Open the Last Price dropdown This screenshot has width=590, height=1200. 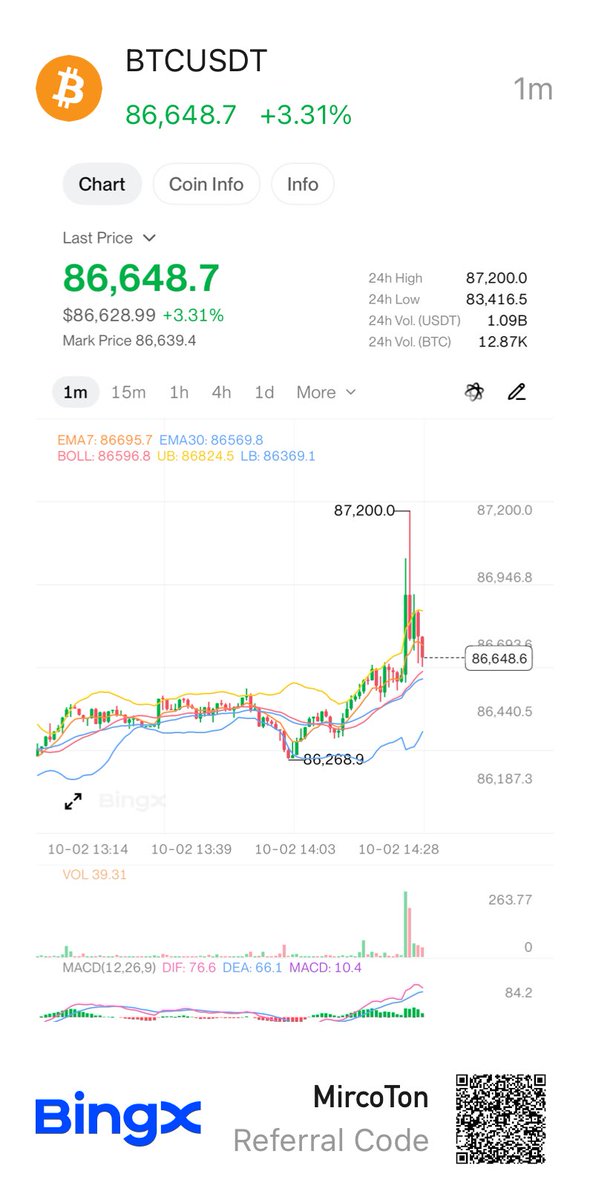(x=109, y=238)
